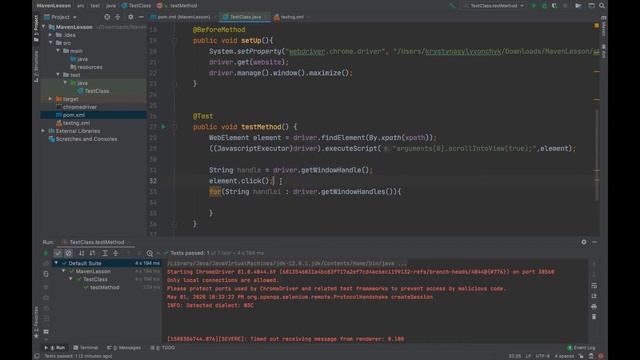Select MavenLesson node in test results

[x=93, y=271]
